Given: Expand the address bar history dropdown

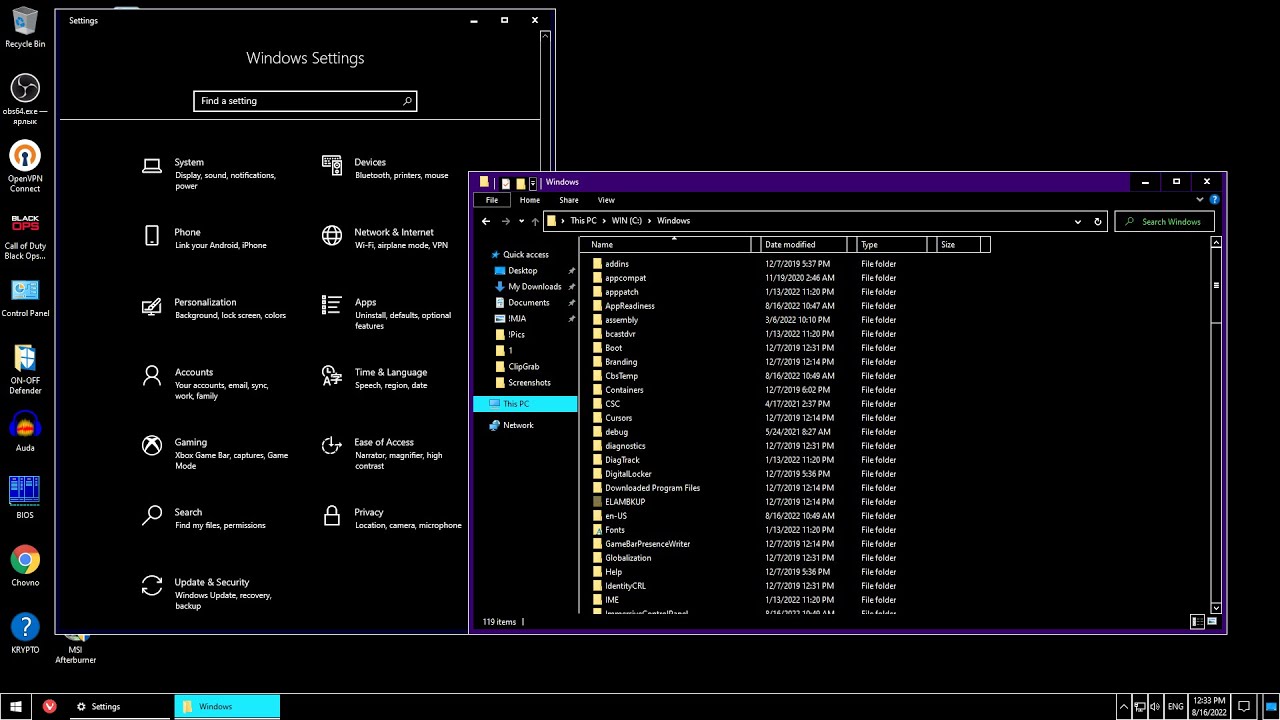Looking at the screenshot, I should pos(1077,221).
